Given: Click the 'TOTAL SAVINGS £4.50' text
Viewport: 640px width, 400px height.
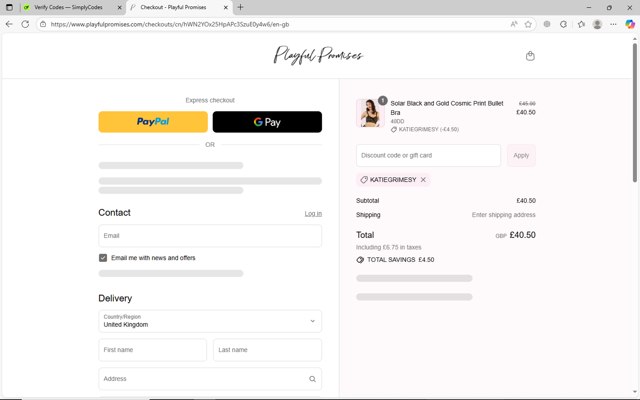Looking at the screenshot, I should pyautogui.click(x=400, y=260).
